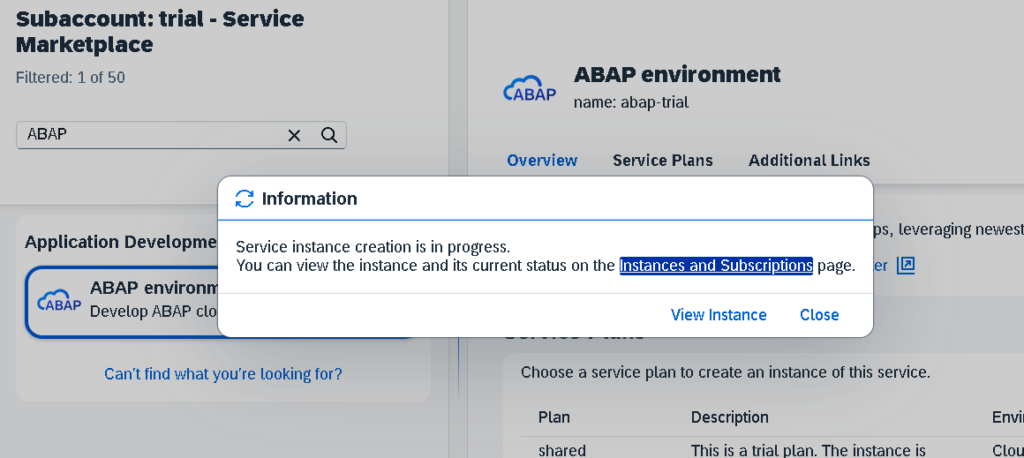1024x458 pixels.
Task: Click the sync icon in the Information dialog
Action: [244, 199]
